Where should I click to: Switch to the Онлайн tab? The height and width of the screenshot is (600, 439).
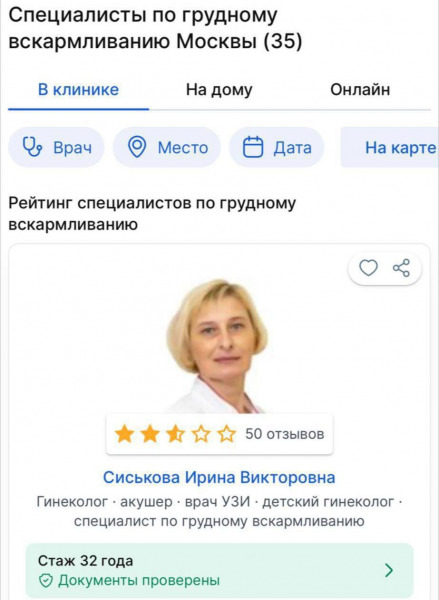pyautogui.click(x=360, y=90)
